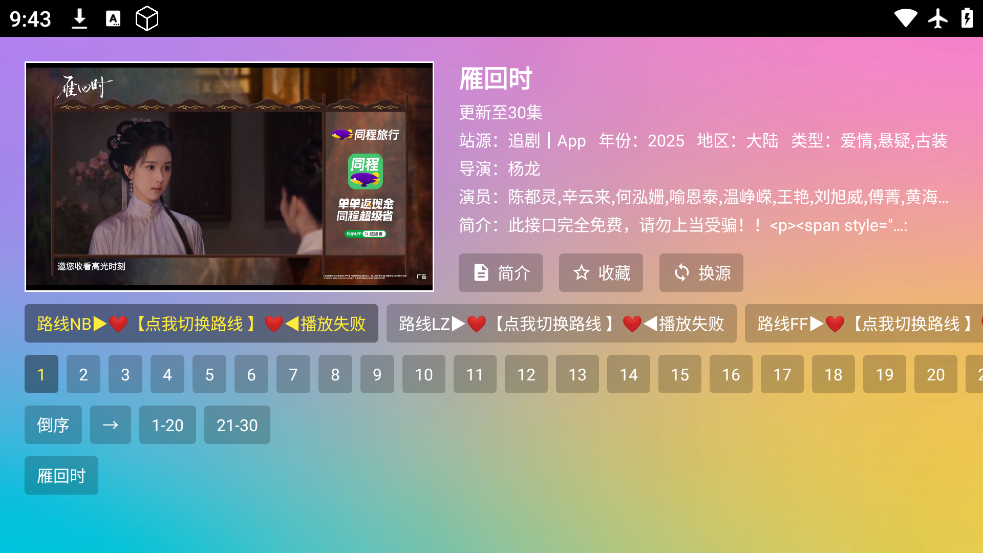
Task: Show episode range 21-30
Action: click(x=237, y=425)
